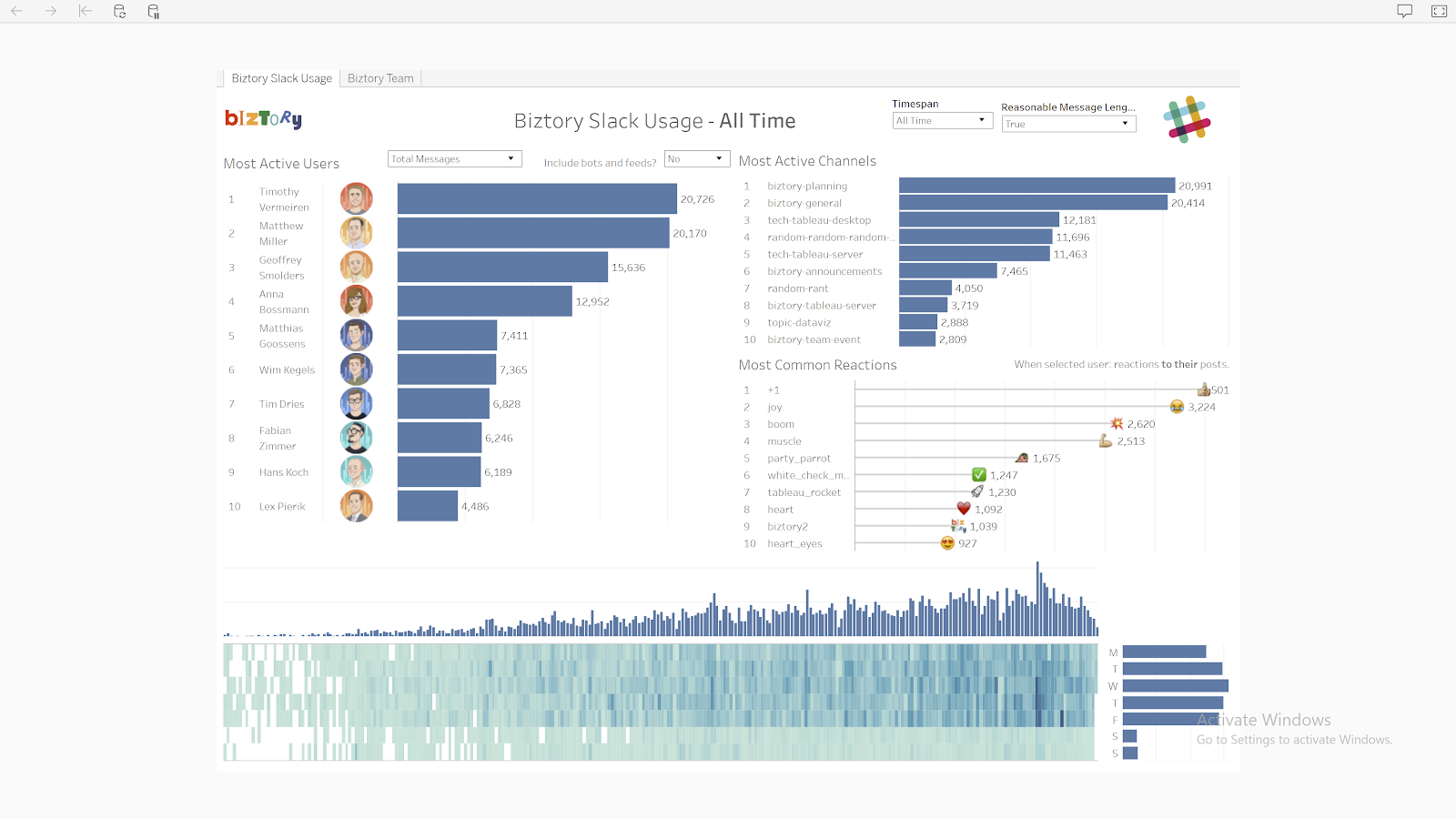1456x819 pixels.
Task: Select Matthias Goossens' avatar
Action: tap(357, 335)
